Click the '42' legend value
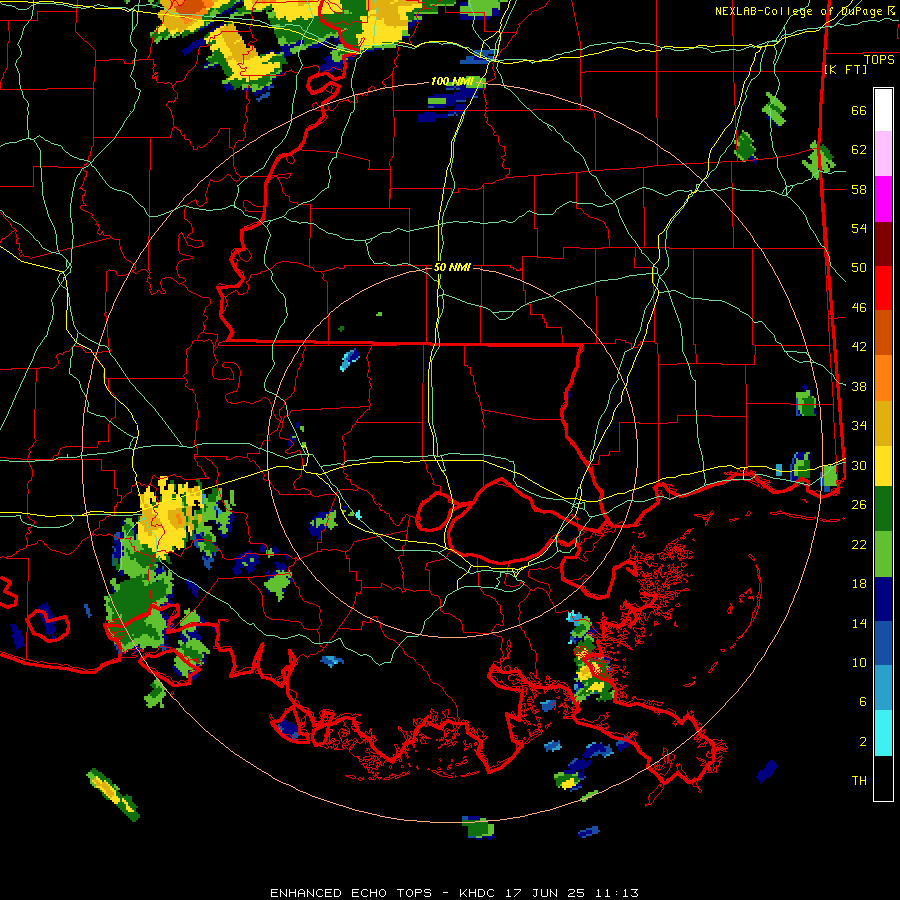Viewport: 900px width, 900px height. (859, 347)
